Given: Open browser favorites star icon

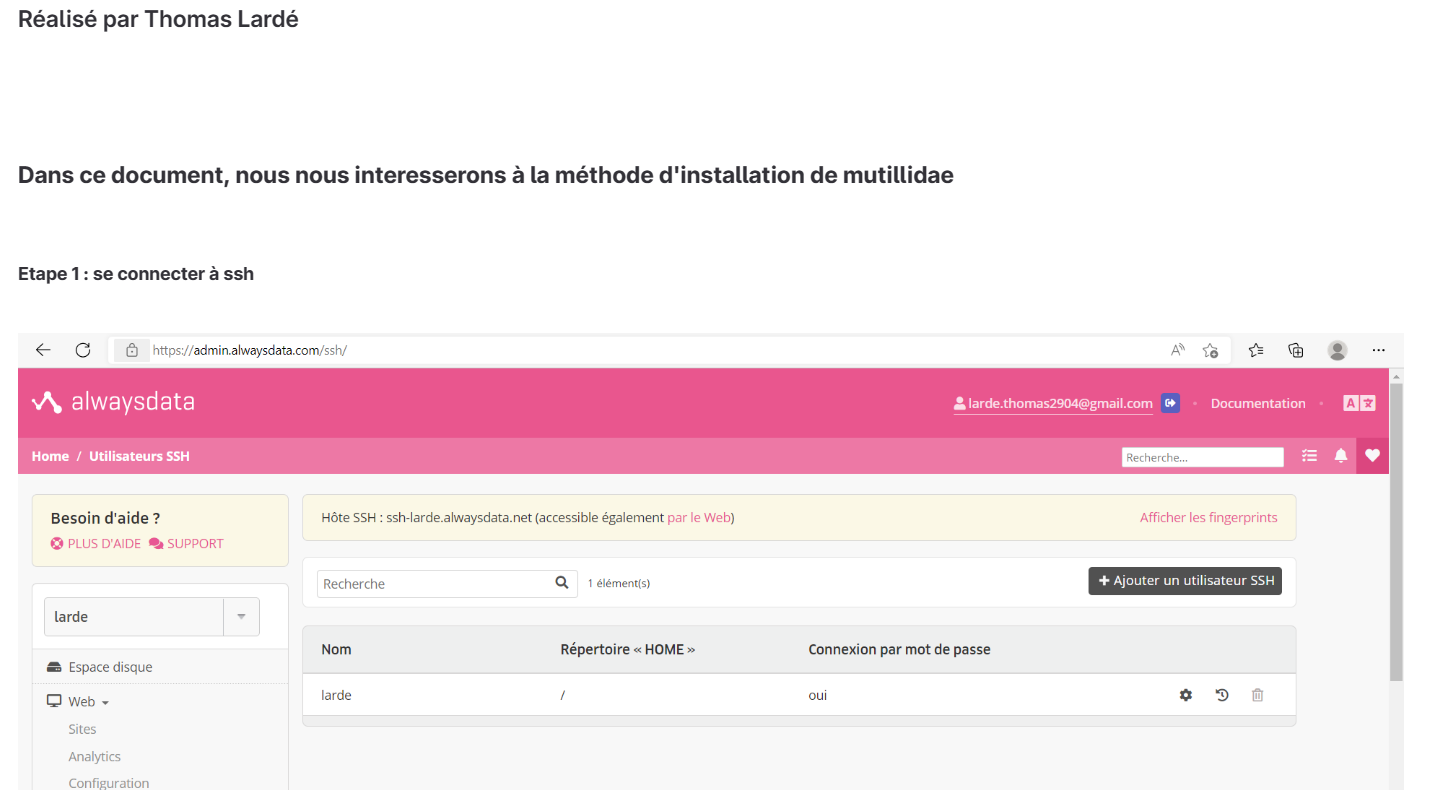Looking at the screenshot, I should tap(1256, 350).
